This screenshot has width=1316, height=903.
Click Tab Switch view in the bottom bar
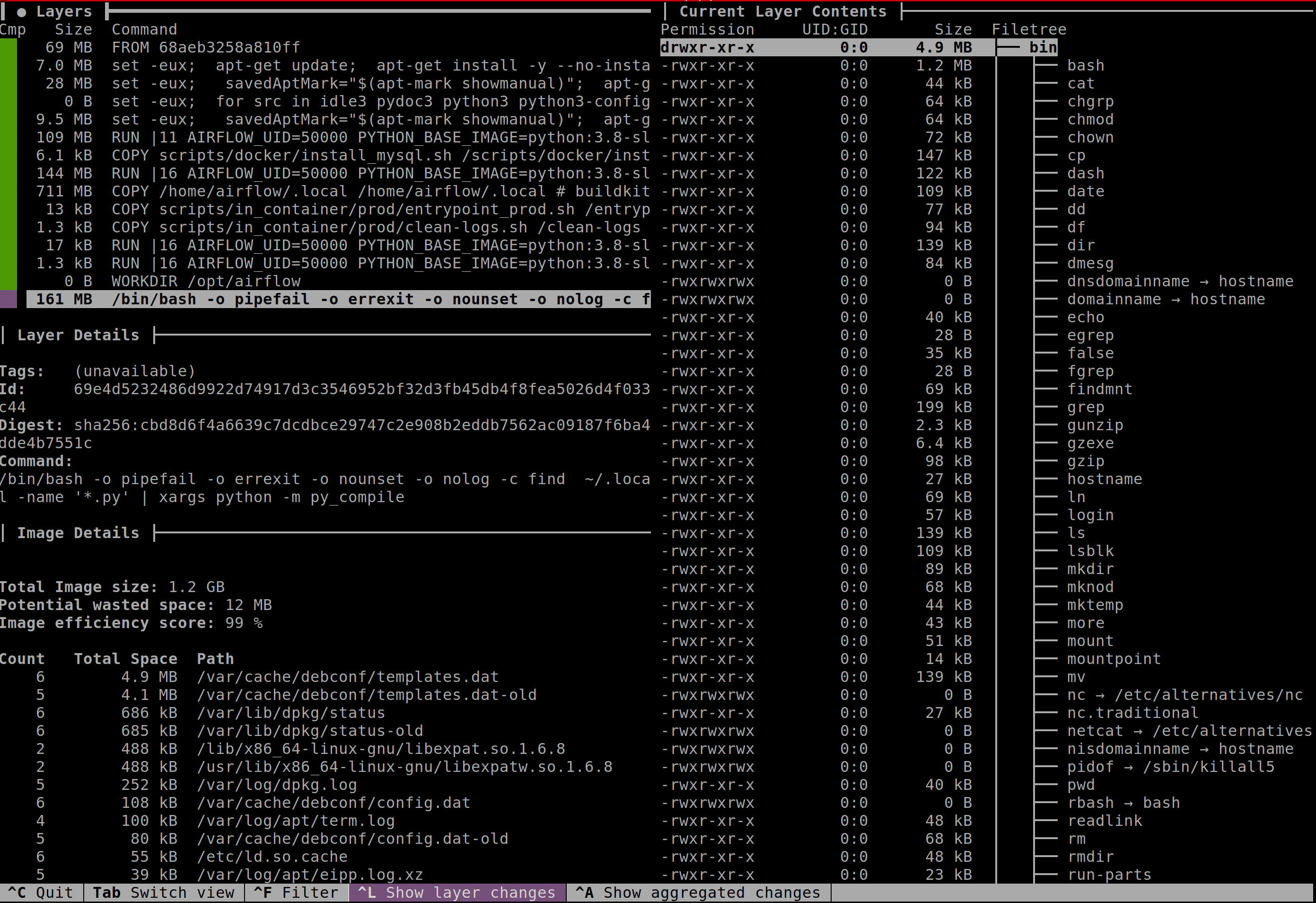click(163, 893)
